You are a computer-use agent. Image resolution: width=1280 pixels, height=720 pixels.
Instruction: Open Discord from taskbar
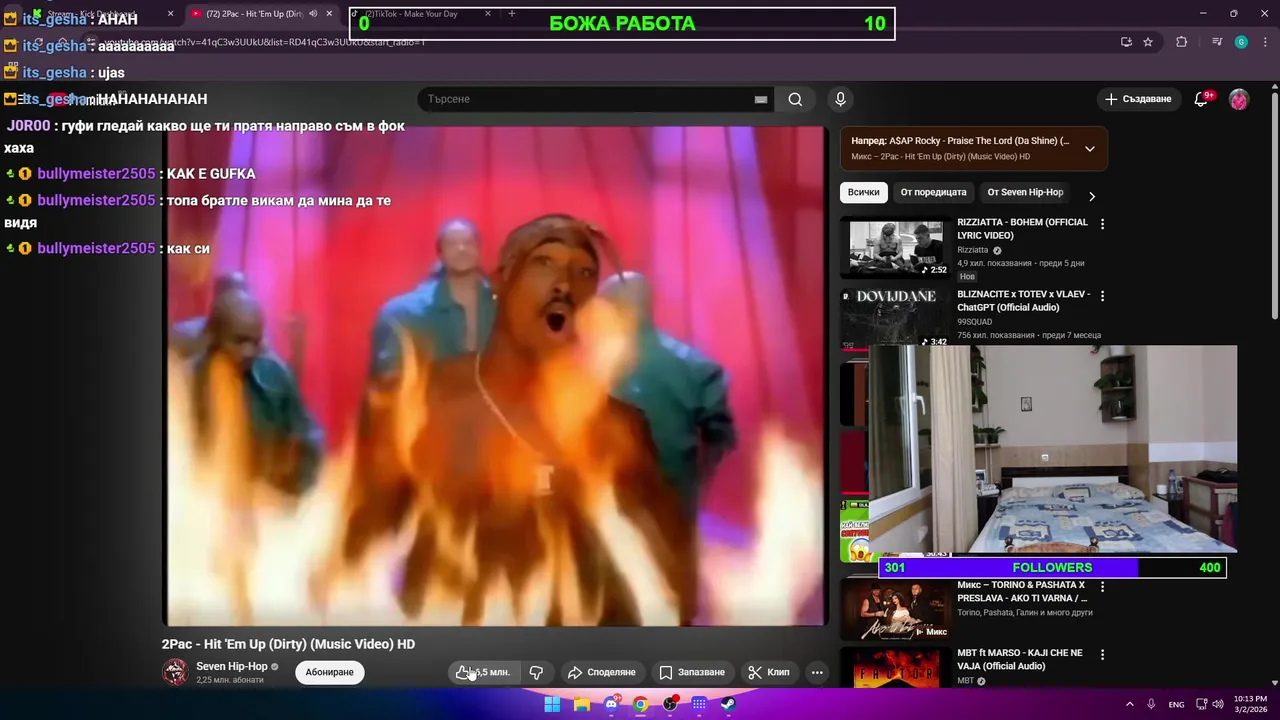click(611, 704)
